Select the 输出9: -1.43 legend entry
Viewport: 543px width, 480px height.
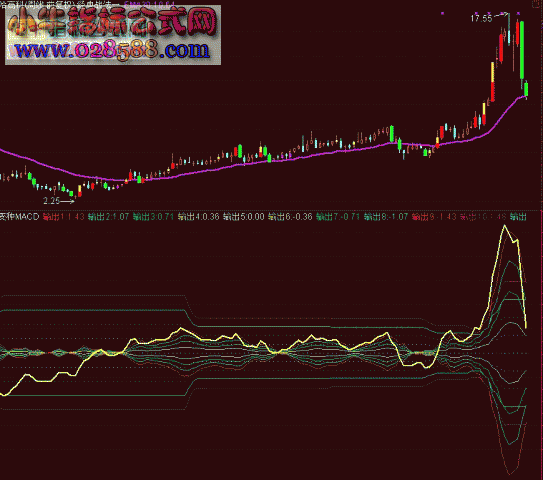click(x=434, y=217)
